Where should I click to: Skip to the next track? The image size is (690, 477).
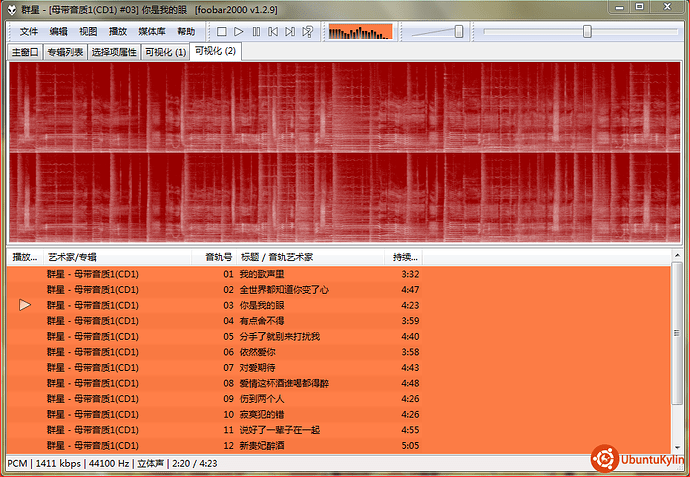pyautogui.click(x=290, y=32)
